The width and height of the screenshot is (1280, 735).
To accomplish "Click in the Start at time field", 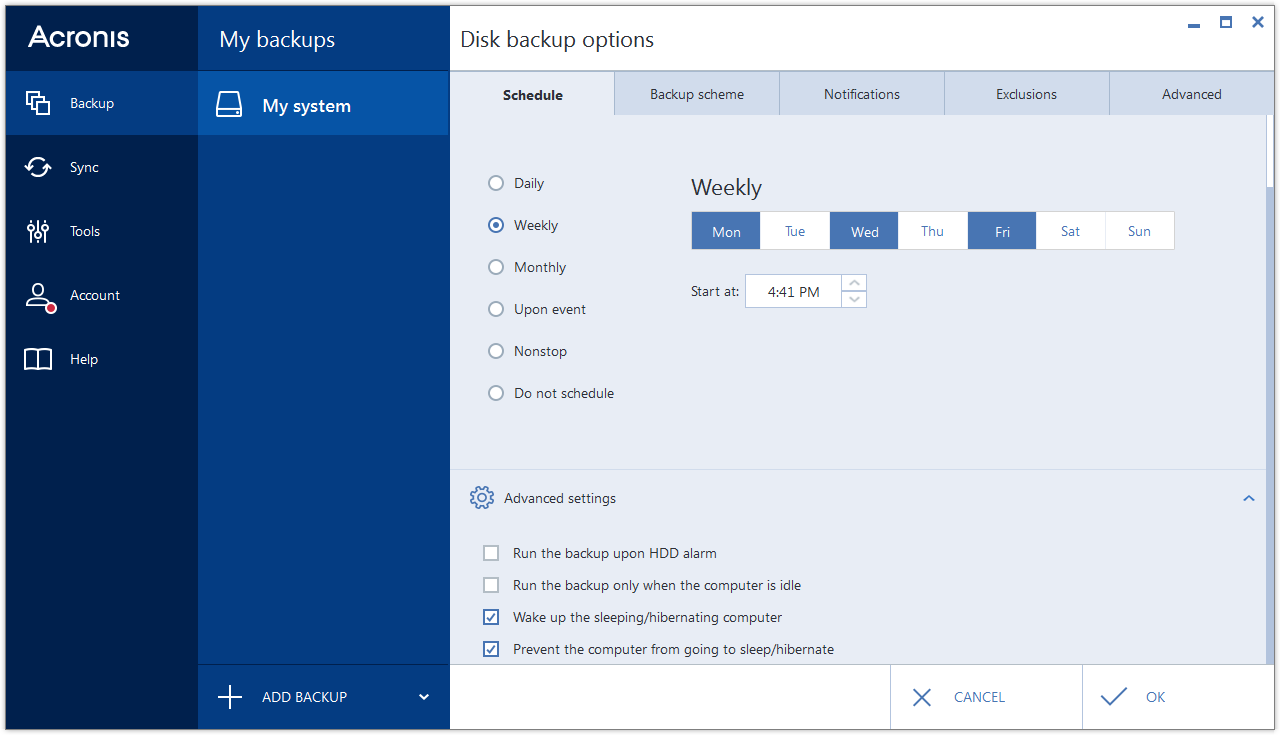I will point(794,292).
